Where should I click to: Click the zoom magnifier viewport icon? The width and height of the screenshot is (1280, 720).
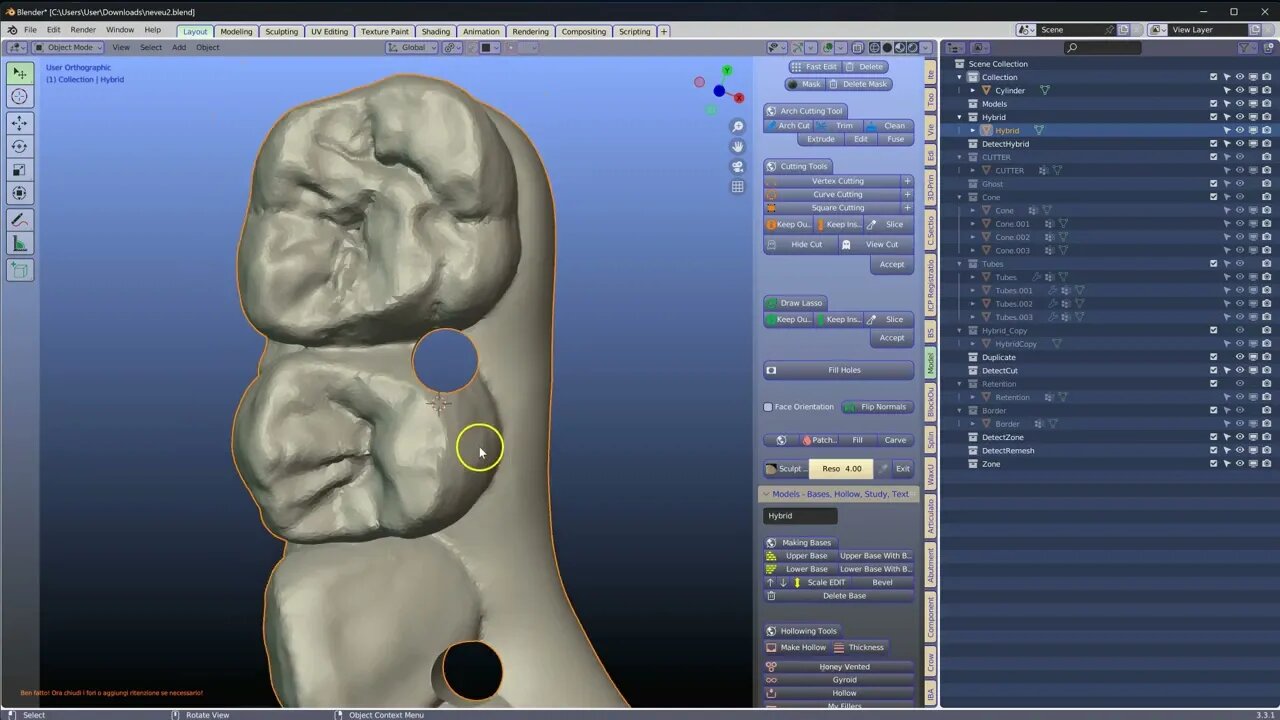tap(737, 126)
